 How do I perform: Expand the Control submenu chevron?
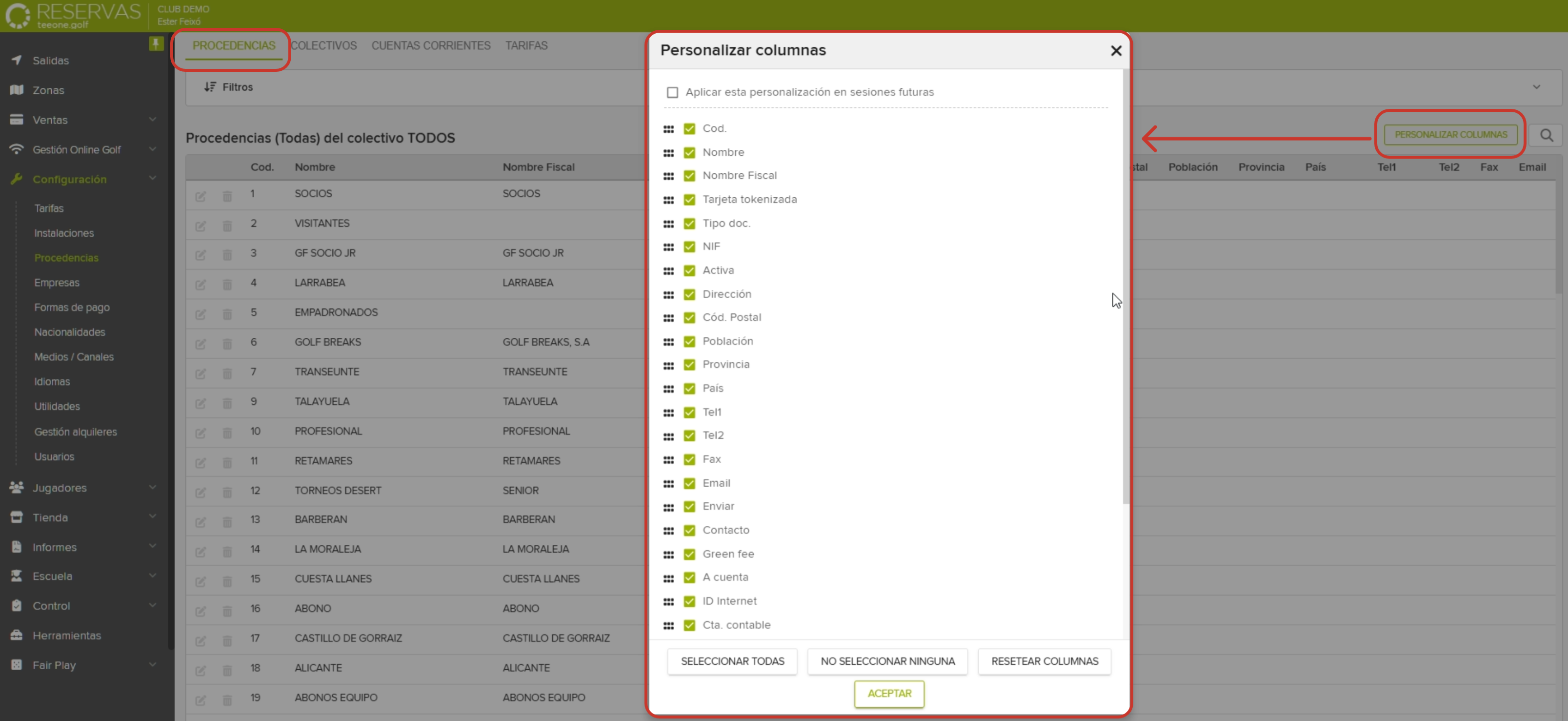pyautogui.click(x=153, y=605)
